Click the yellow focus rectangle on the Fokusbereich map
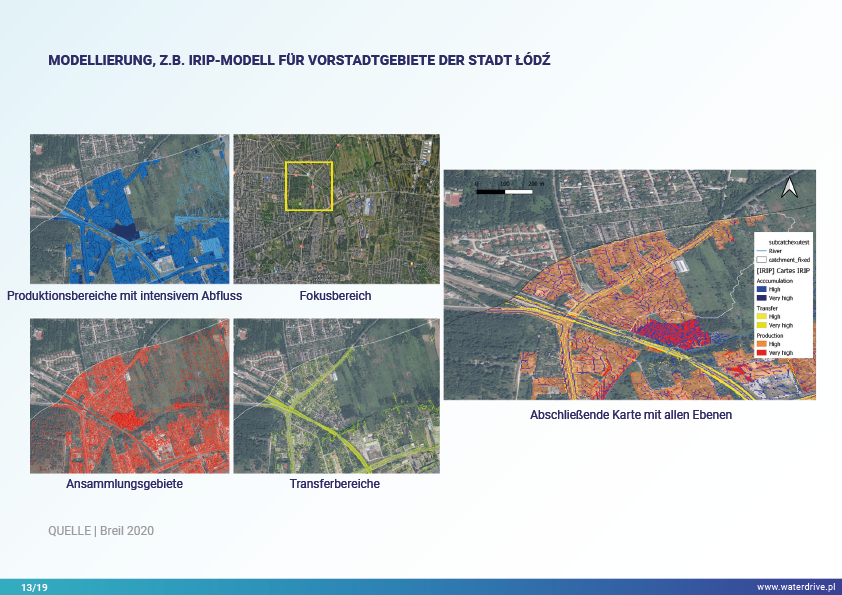This screenshot has width=842, height=595. 308,186
